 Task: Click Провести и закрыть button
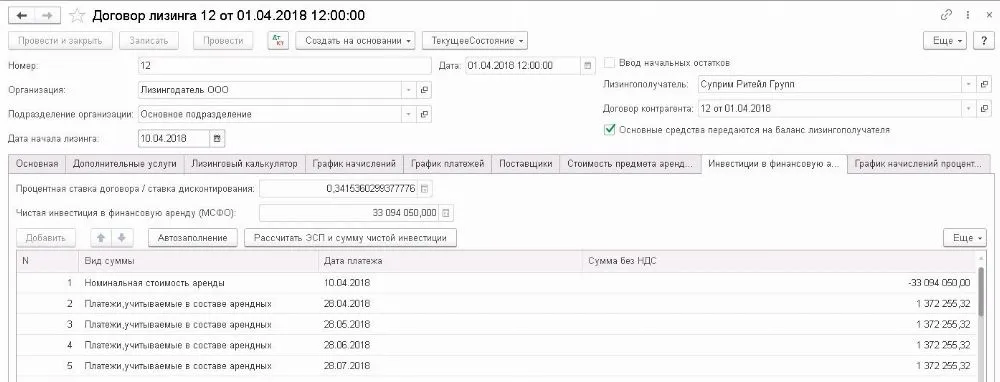[61, 40]
